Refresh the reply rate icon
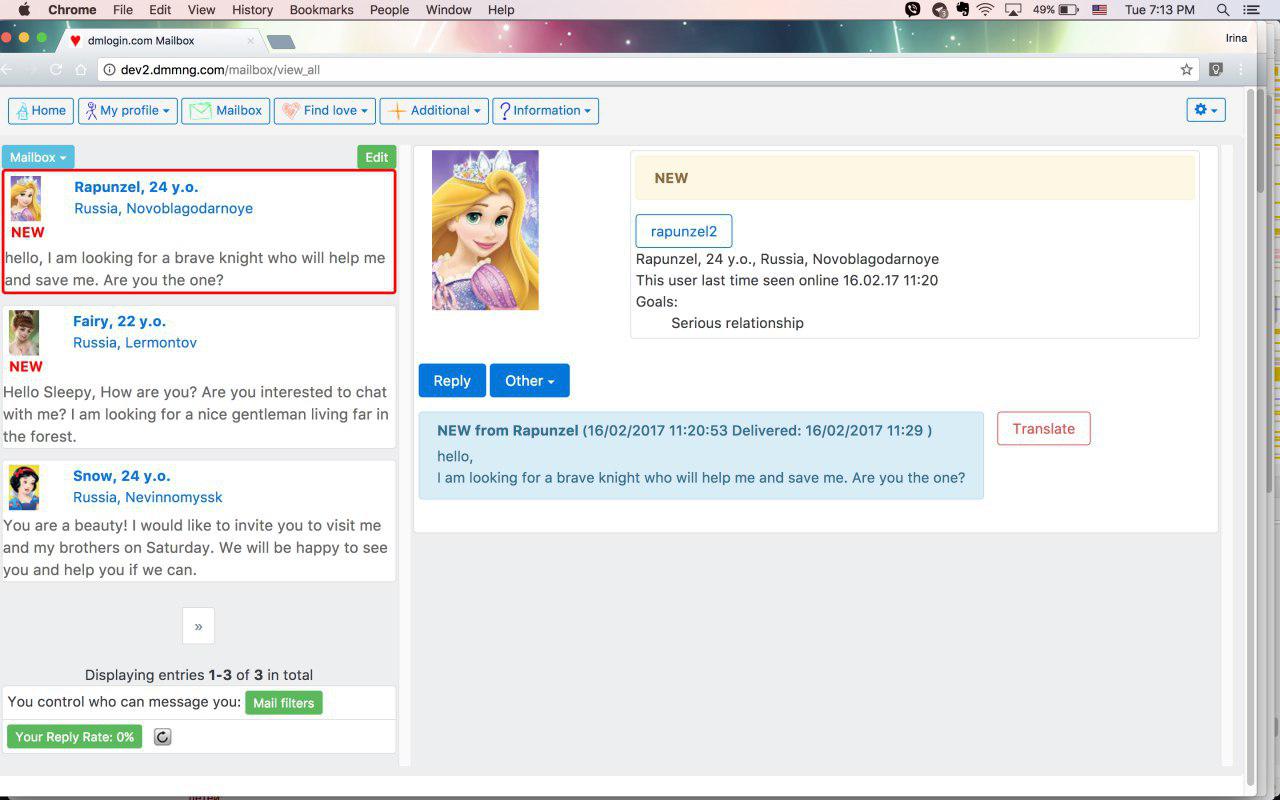This screenshot has width=1280, height=800. 163,737
